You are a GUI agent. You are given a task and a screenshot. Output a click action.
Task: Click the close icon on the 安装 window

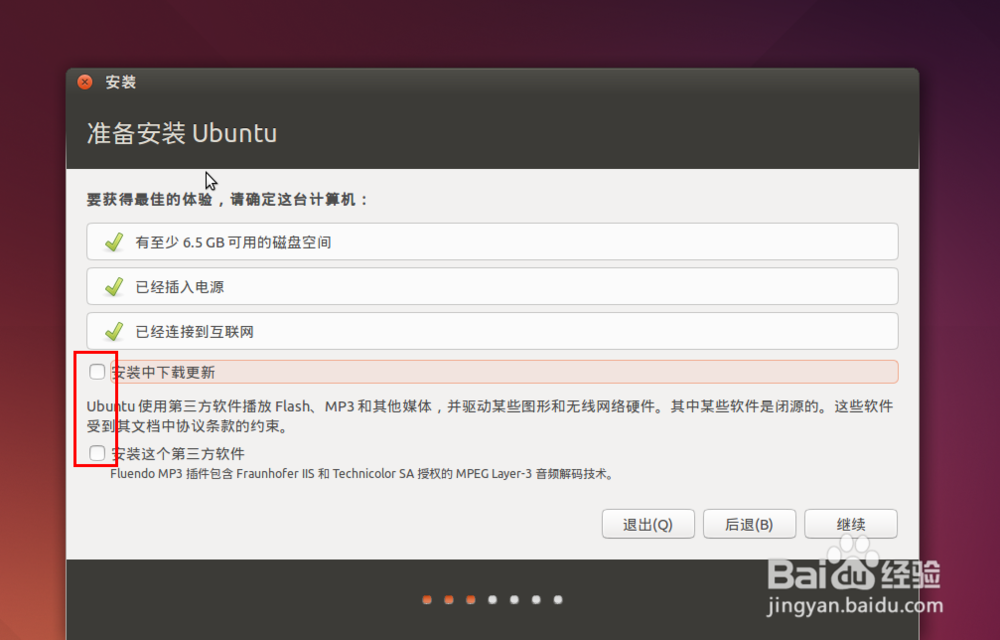pyautogui.click(x=84, y=82)
